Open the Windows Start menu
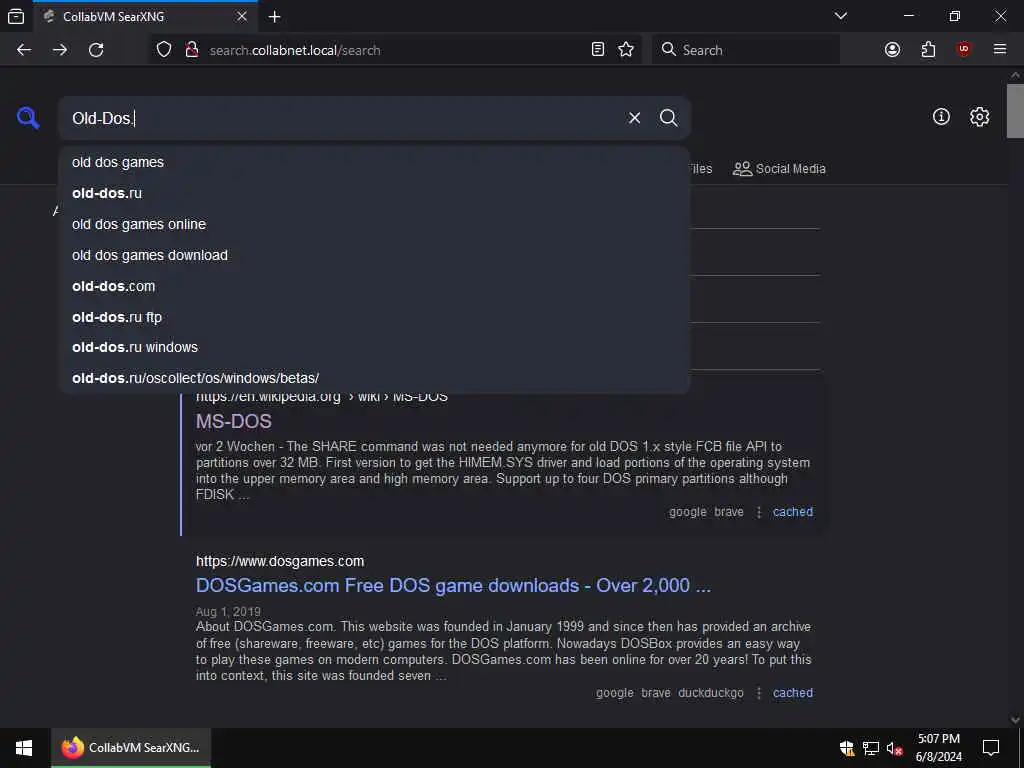 tap(24, 748)
